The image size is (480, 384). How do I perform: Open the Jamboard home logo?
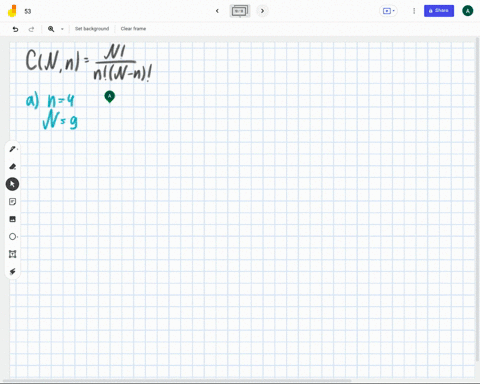click(x=12, y=11)
